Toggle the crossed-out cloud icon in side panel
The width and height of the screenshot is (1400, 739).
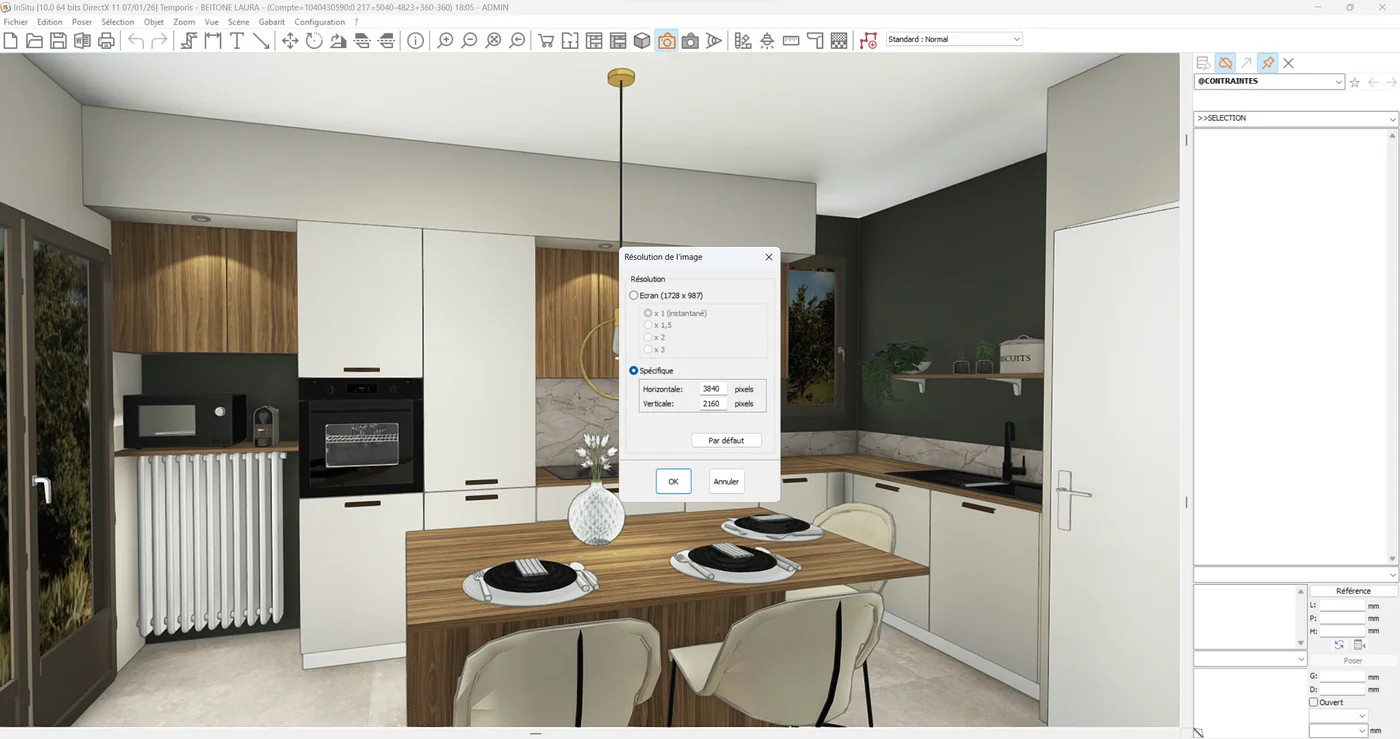[1225, 63]
